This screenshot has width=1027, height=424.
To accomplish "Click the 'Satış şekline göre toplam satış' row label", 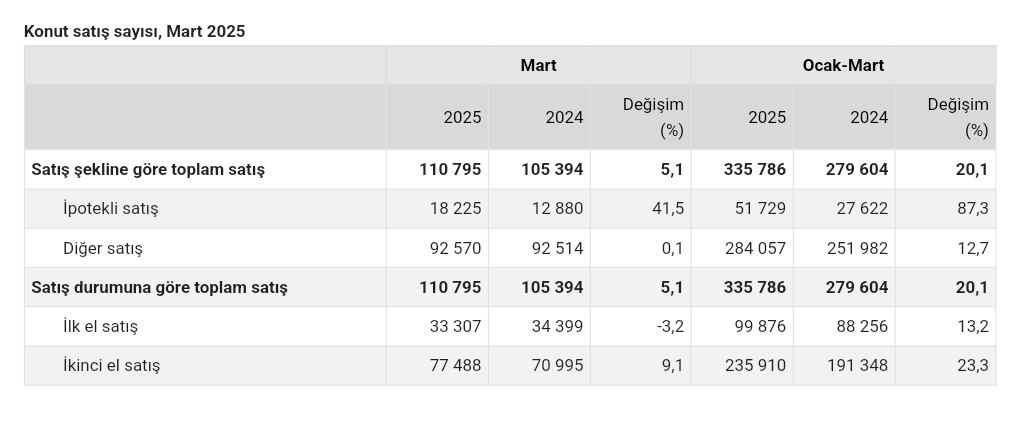I will pyautogui.click(x=148, y=169).
